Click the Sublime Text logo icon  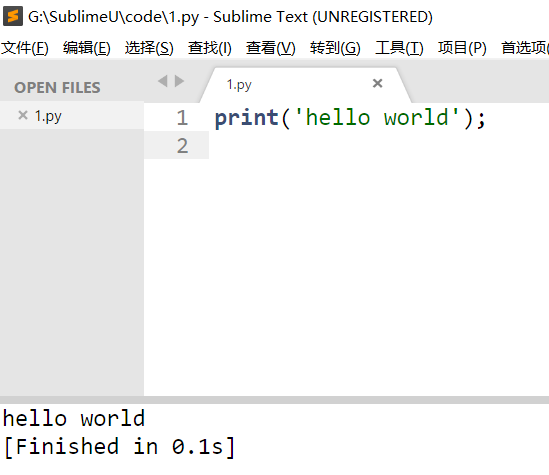click(13, 16)
